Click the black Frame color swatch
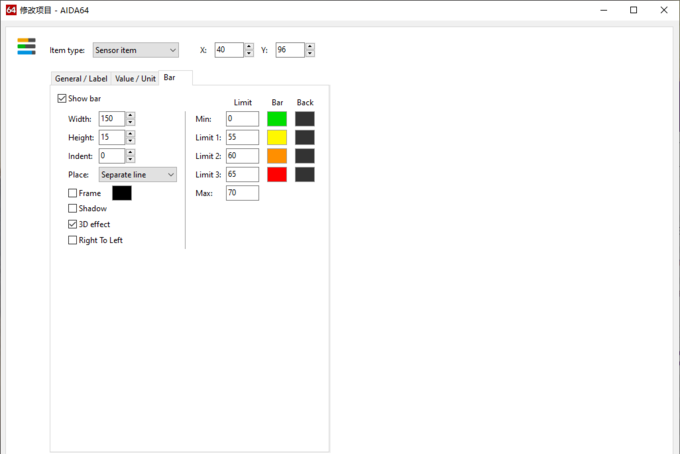This screenshot has height=454, width=680. point(122,193)
